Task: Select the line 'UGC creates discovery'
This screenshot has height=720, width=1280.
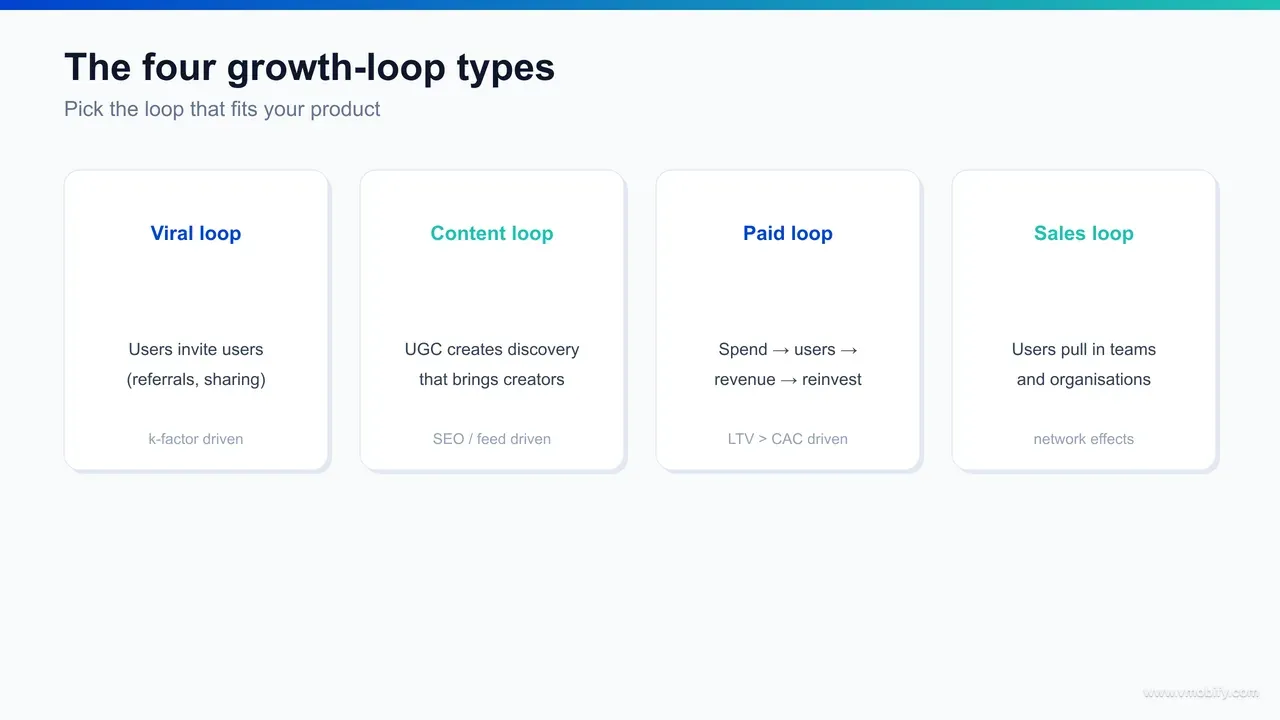Action: [x=492, y=349]
